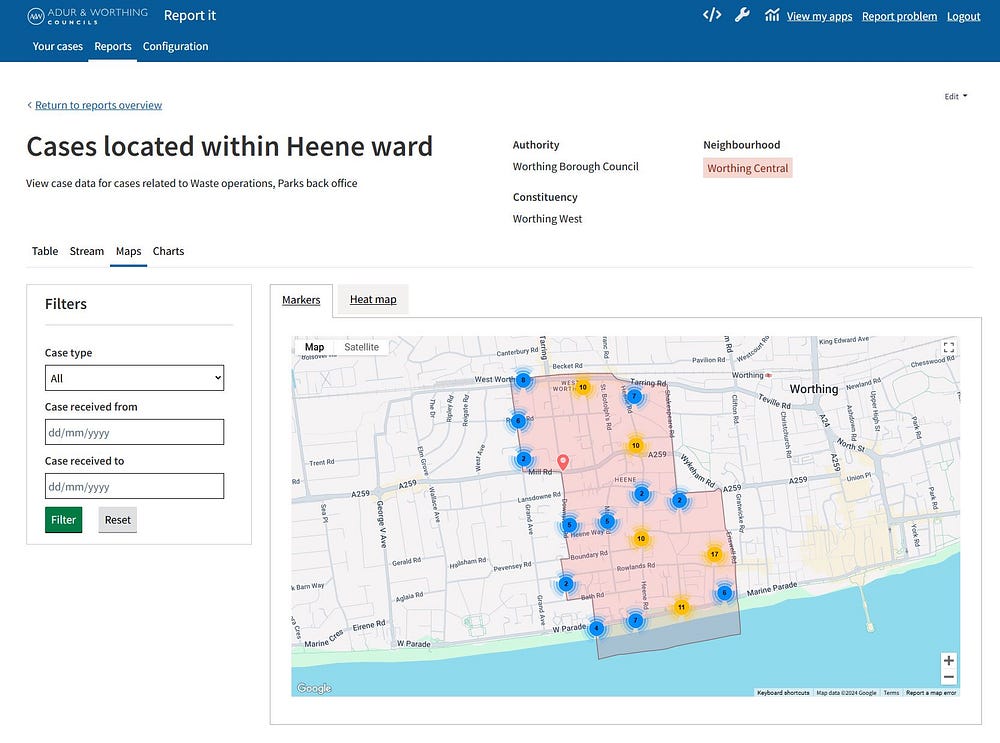Screen dimensions: 1000x743
Task: Click the chart icon beside View my apps
Action: (772, 15)
